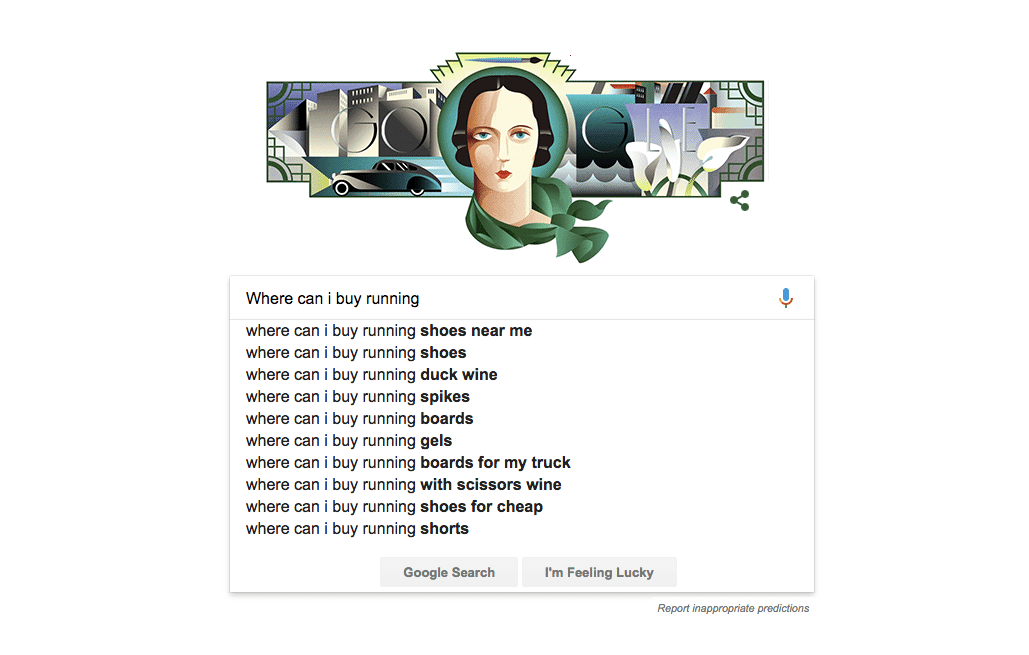Pick "running boards for my truck" suggestion

[408, 463]
